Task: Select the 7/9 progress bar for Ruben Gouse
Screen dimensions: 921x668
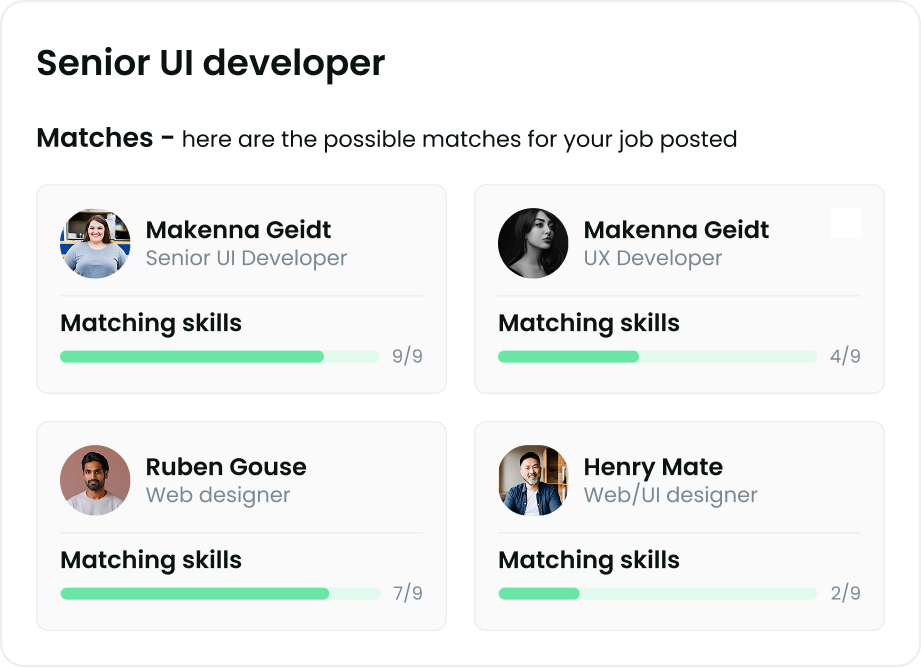Action: coord(220,593)
